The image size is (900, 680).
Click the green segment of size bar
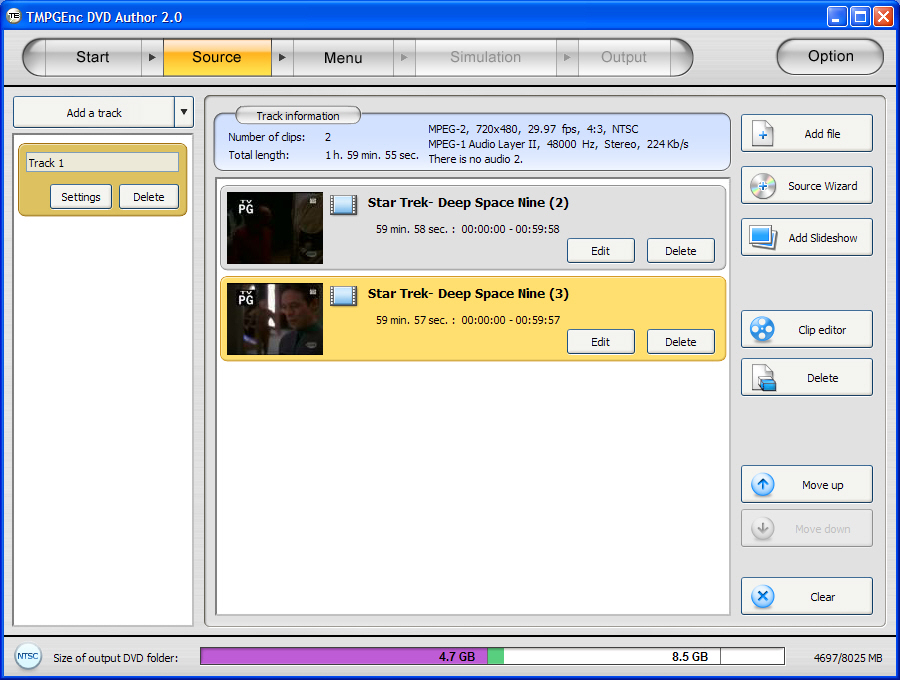tap(495, 656)
